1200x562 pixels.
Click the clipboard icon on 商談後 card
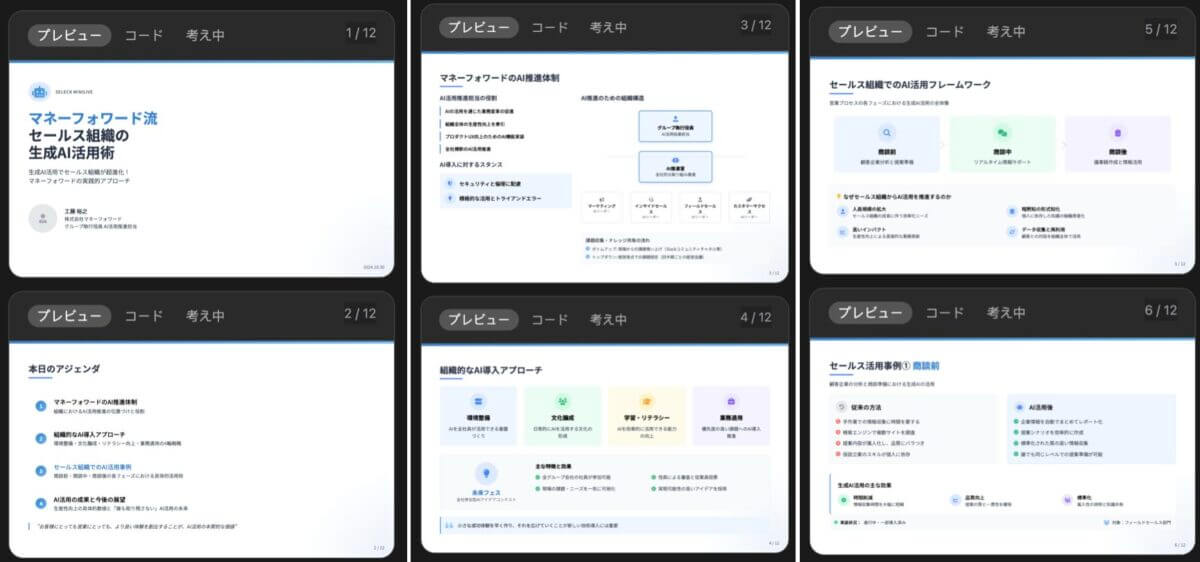coord(1117,132)
